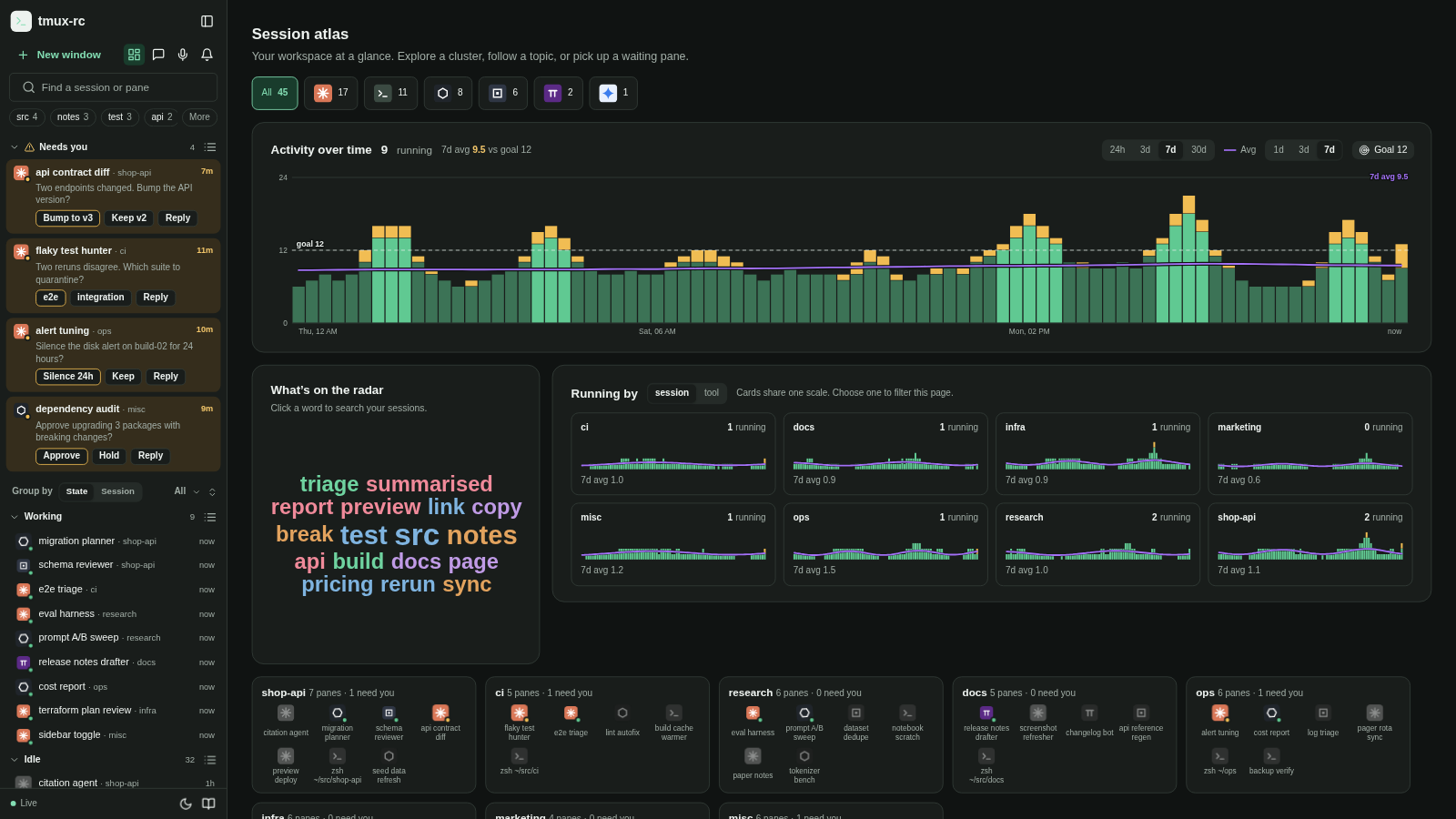1456x819 pixels.
Task: Select the shop-api running card
Action: [x=1309, y=544]
